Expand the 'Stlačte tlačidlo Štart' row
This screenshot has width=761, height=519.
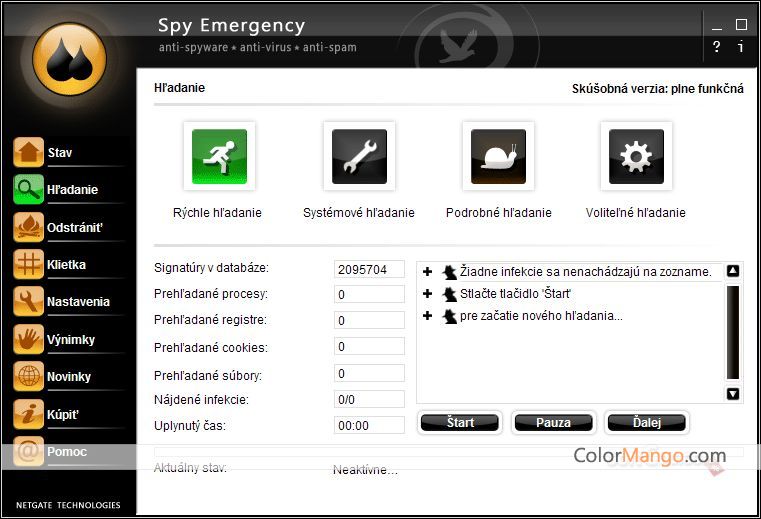428,293
